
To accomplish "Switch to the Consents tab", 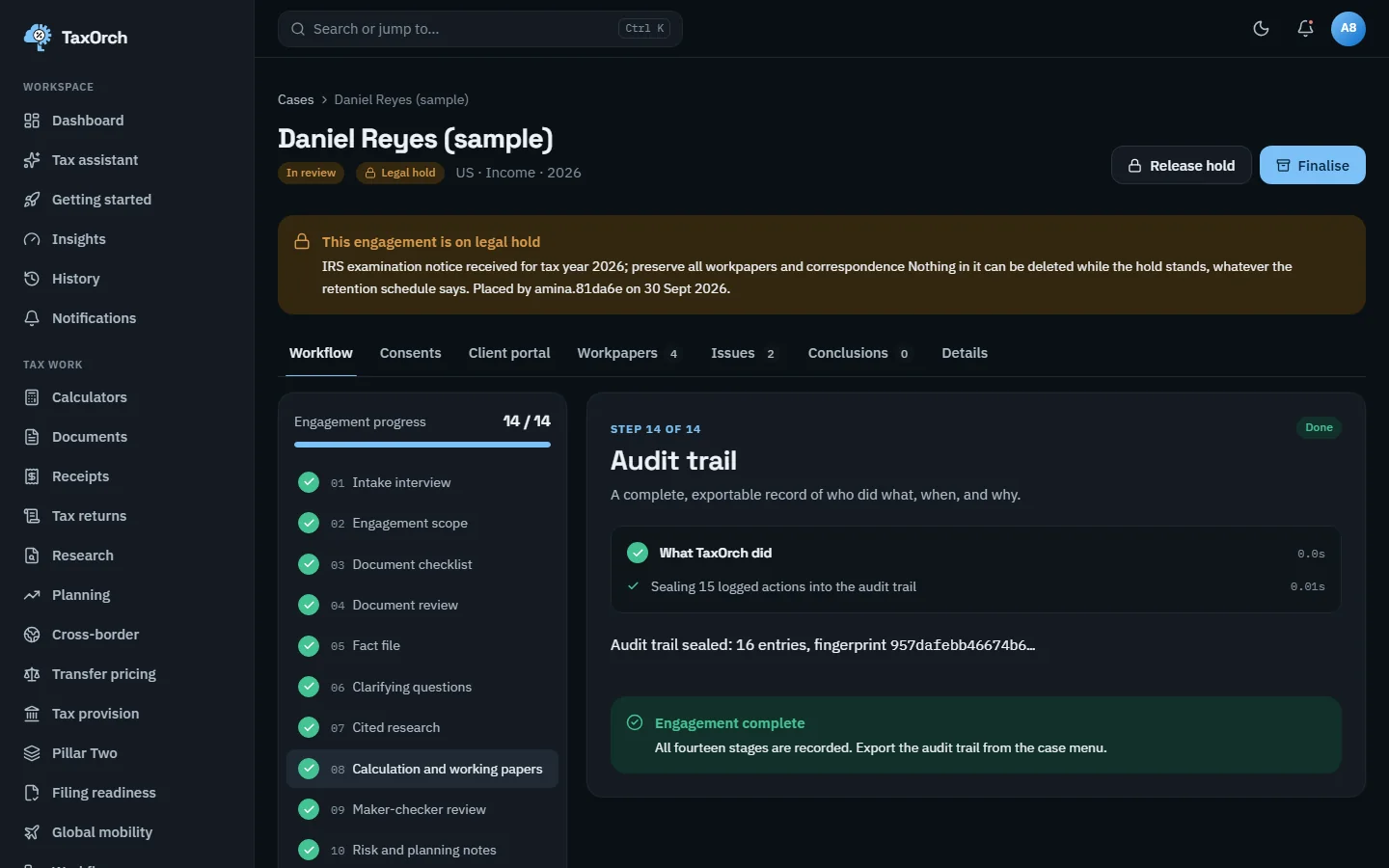I will 411,353.
